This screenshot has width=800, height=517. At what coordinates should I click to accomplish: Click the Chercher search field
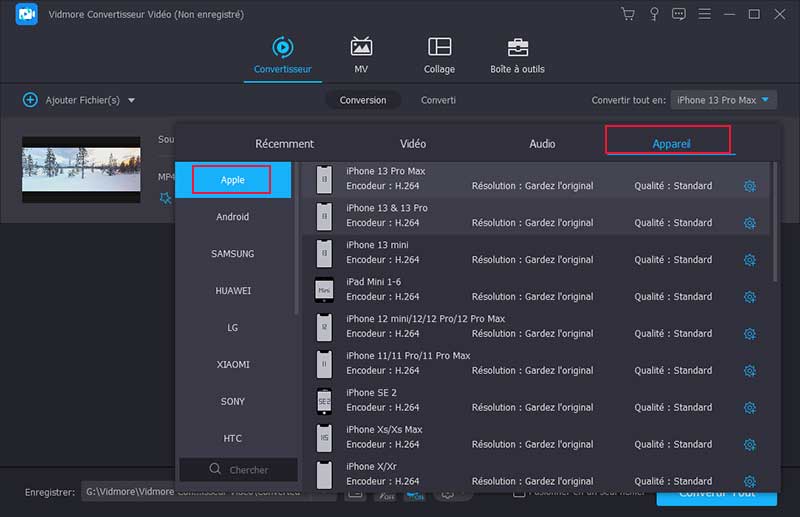(239, 469)
